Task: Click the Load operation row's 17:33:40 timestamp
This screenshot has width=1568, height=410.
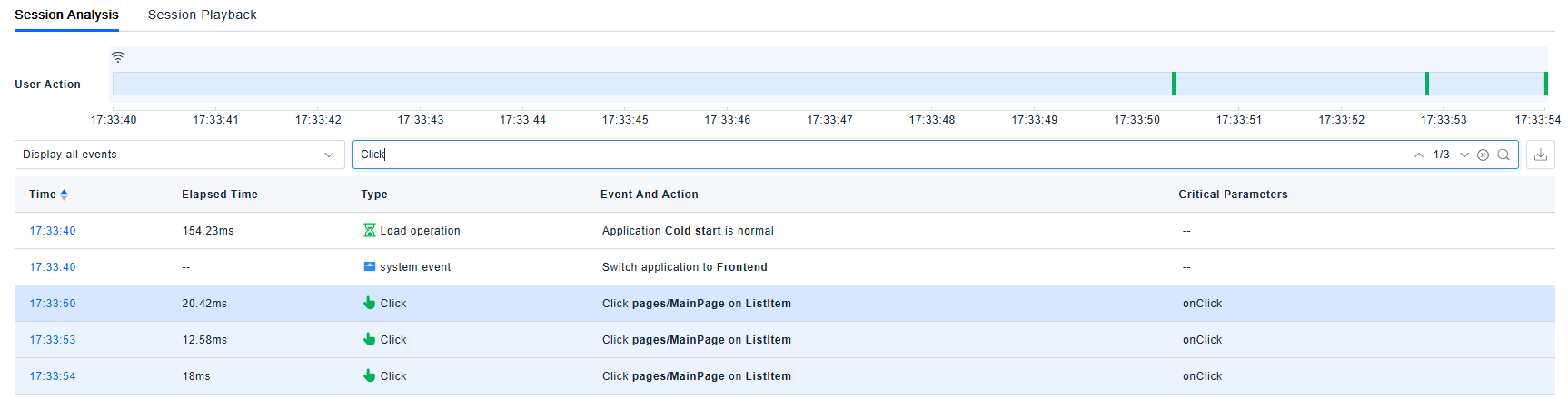Action: coord(53,231)
